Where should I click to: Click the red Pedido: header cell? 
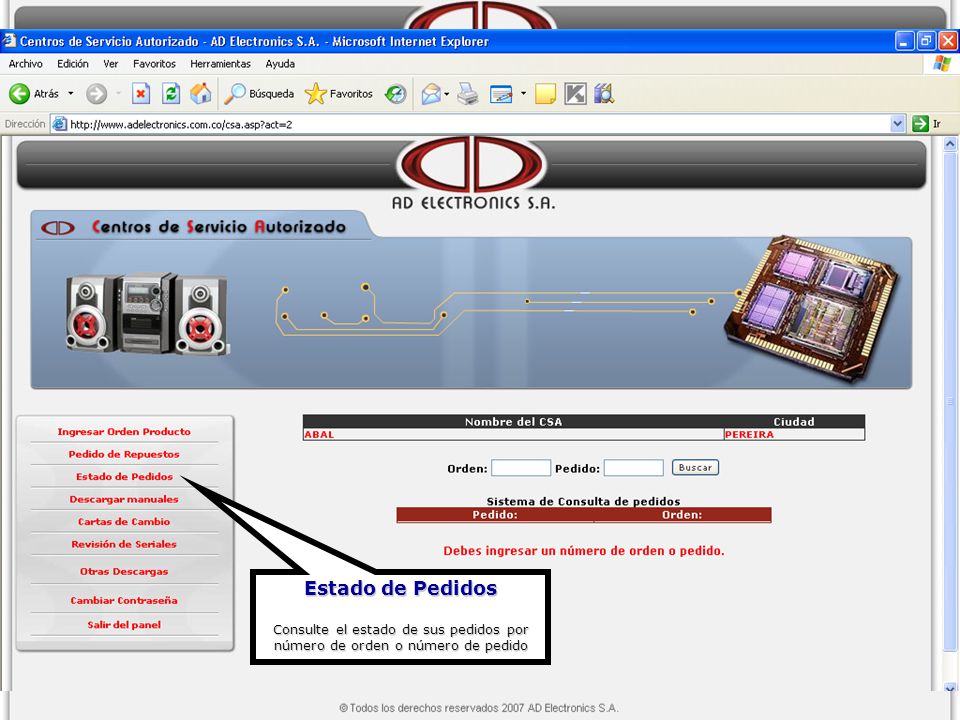coord(495,515)
